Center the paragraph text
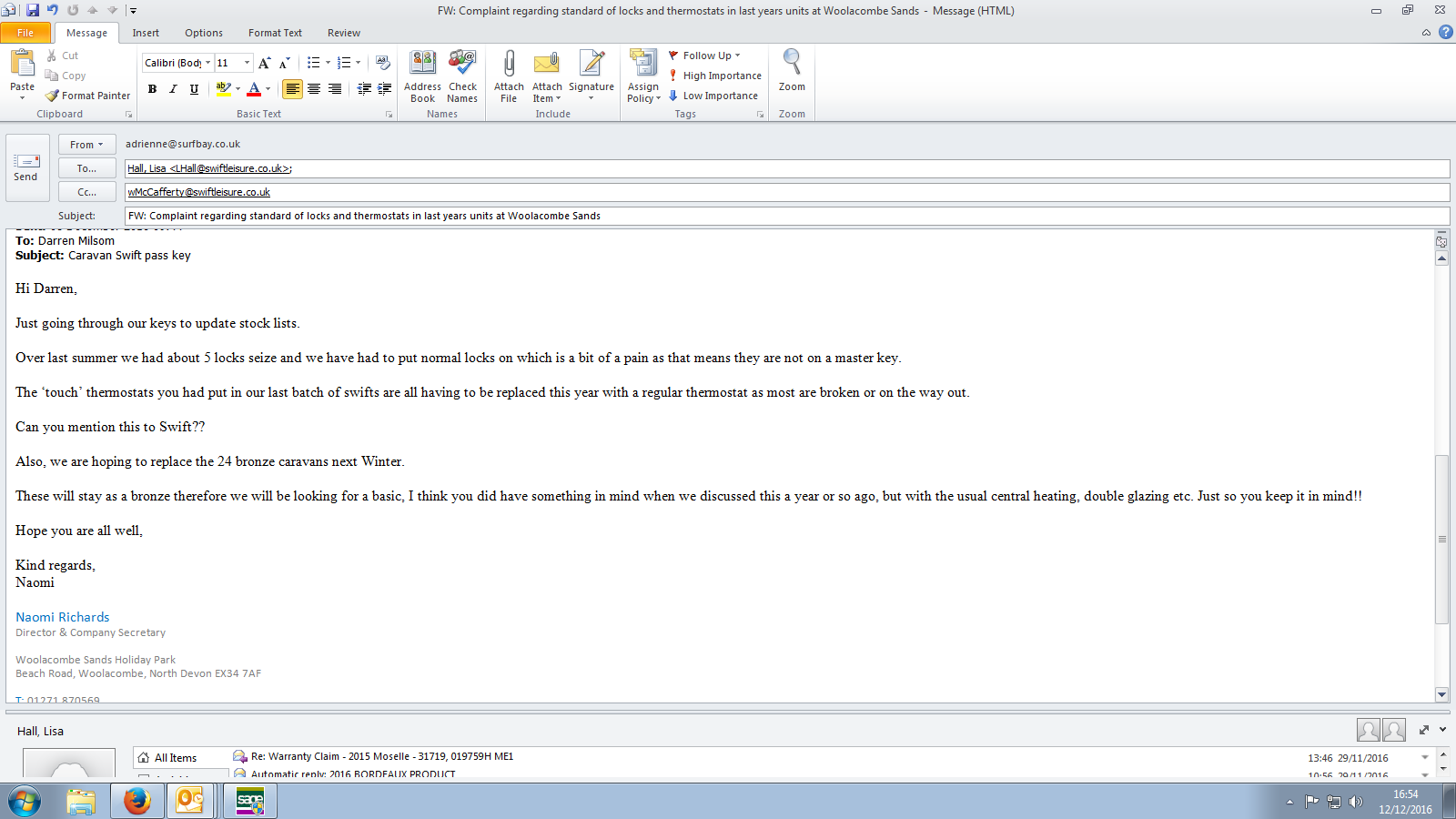This screenshot has width=1456, height=819. click(x=314, y=88)
